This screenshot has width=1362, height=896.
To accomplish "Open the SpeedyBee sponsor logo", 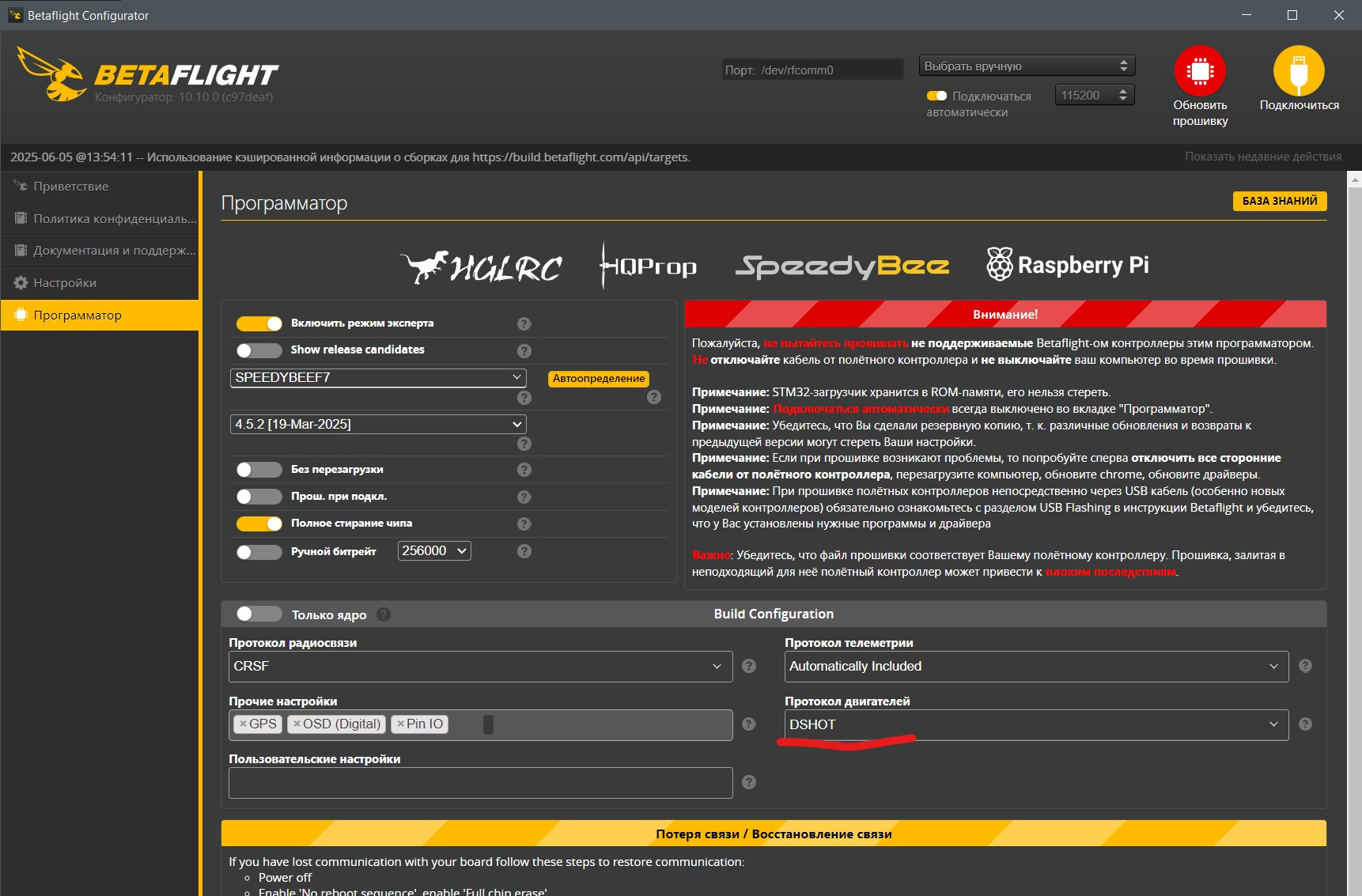I will 842,266.
